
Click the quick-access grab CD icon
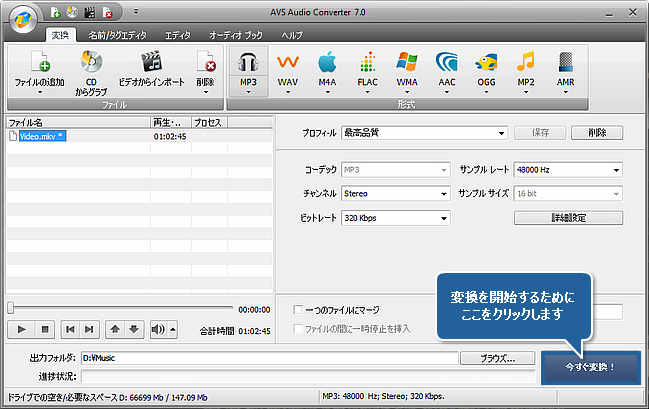click(72, 12)
